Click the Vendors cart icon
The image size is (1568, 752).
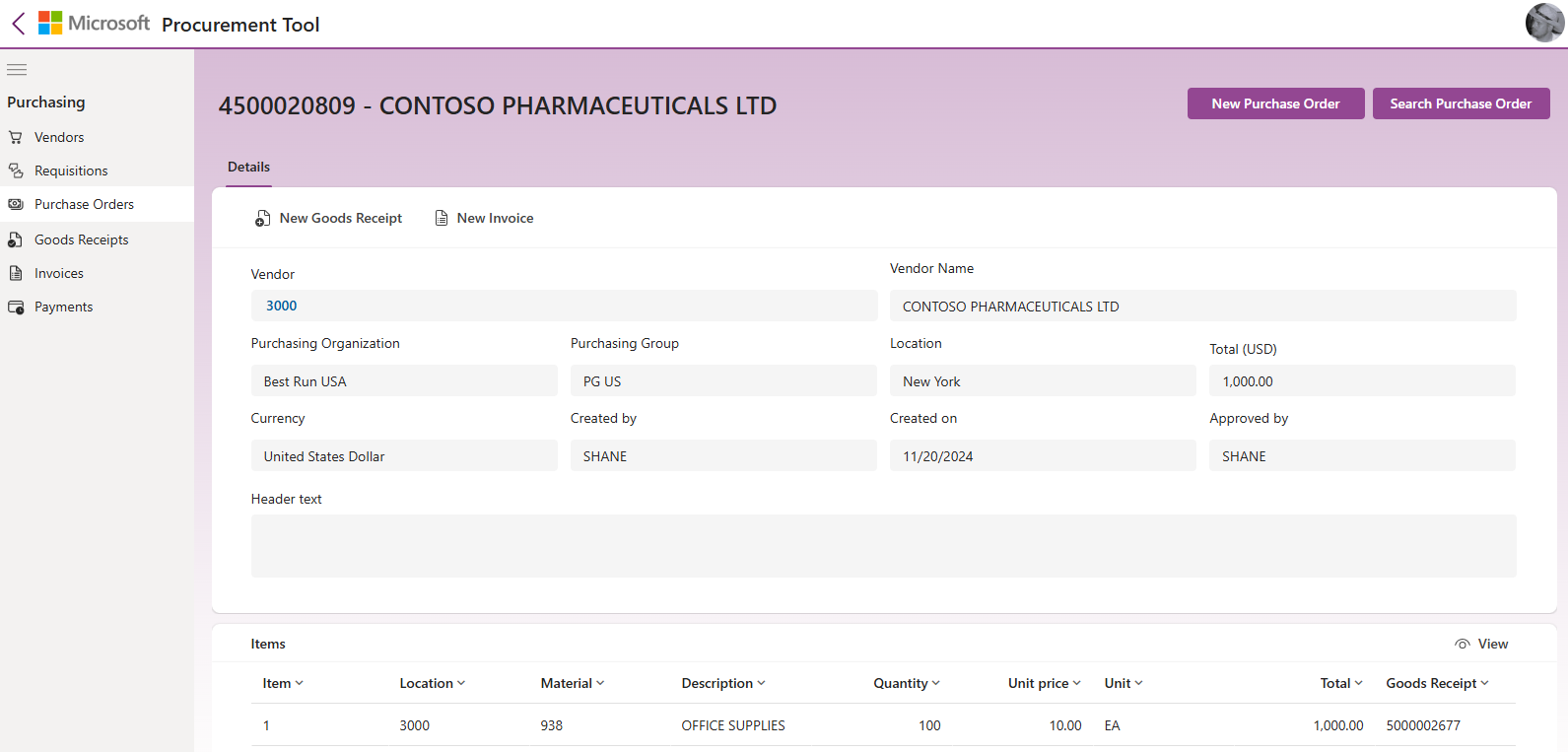click(x=16, y=137)
